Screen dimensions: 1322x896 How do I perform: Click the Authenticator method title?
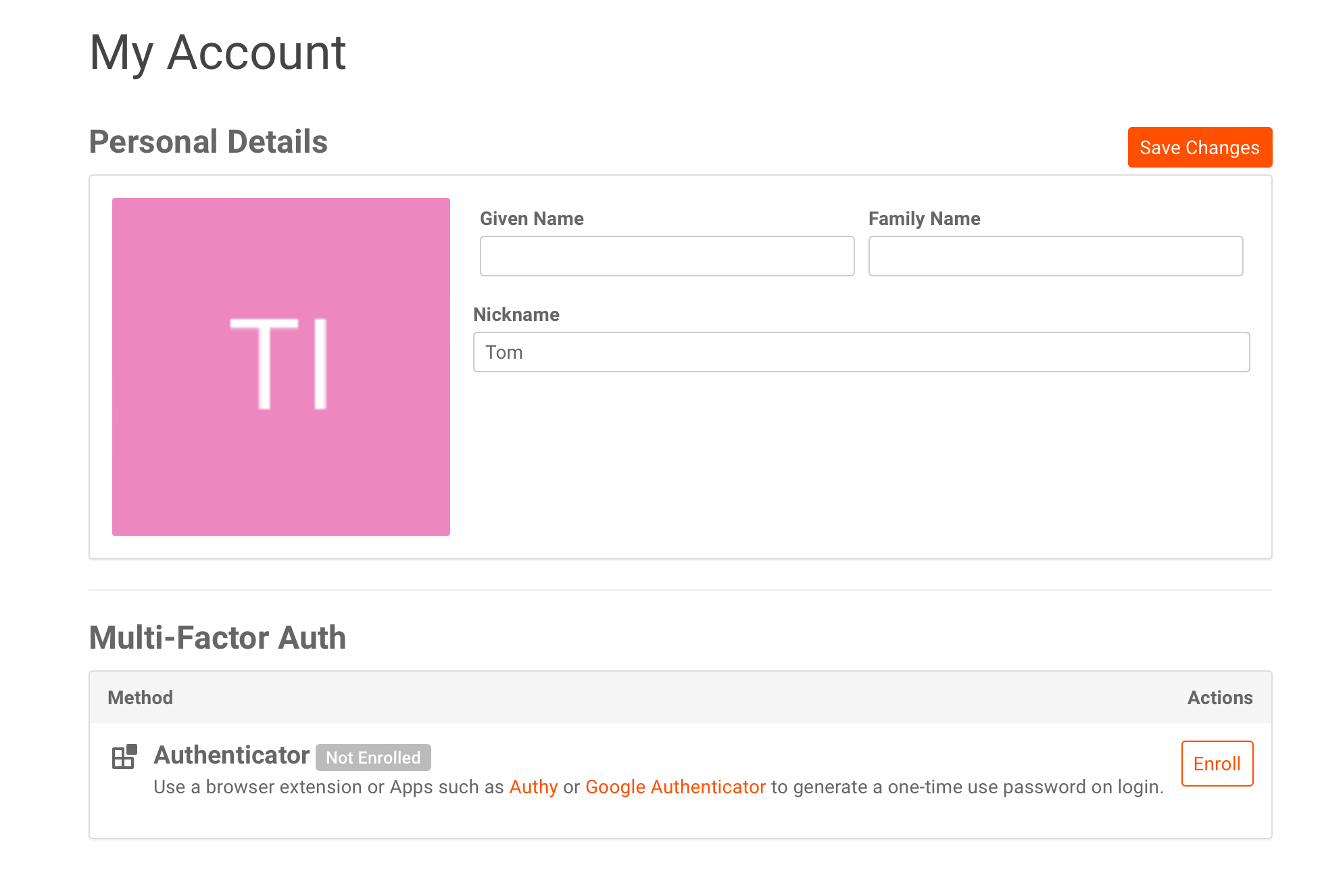[231, 755]
